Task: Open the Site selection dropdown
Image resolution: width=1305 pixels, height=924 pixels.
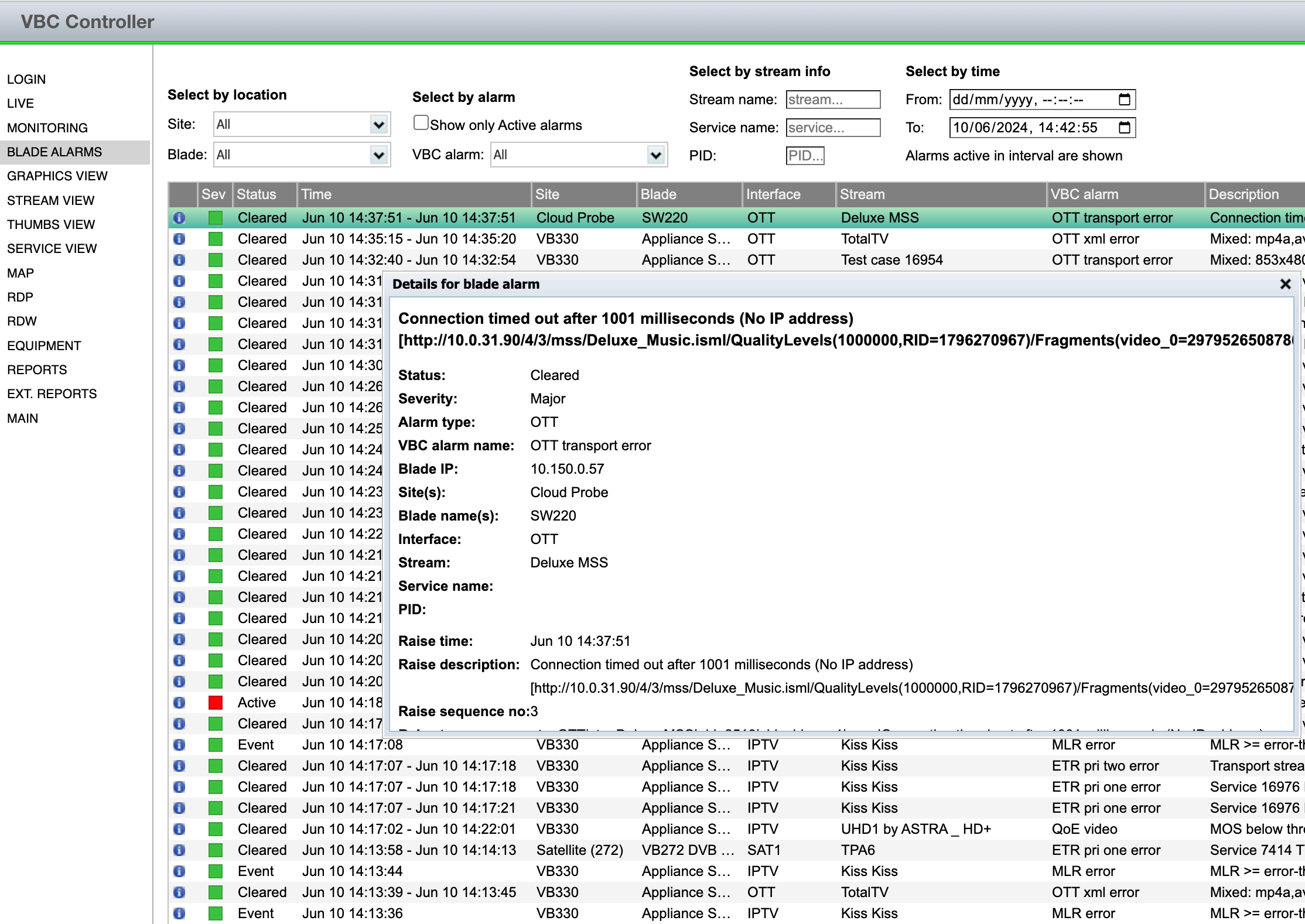Action: point(378,124)
